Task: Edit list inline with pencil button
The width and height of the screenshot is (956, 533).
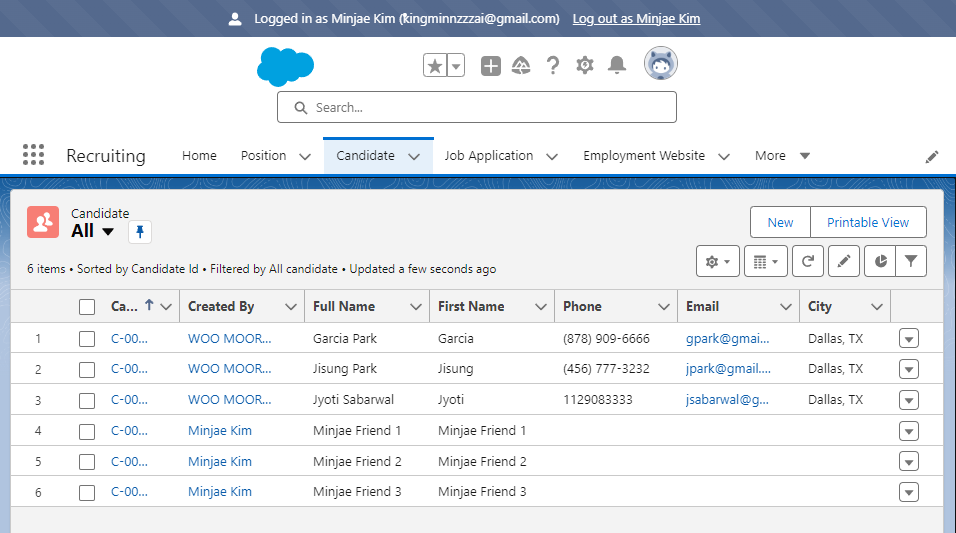Action: (844, 262)
